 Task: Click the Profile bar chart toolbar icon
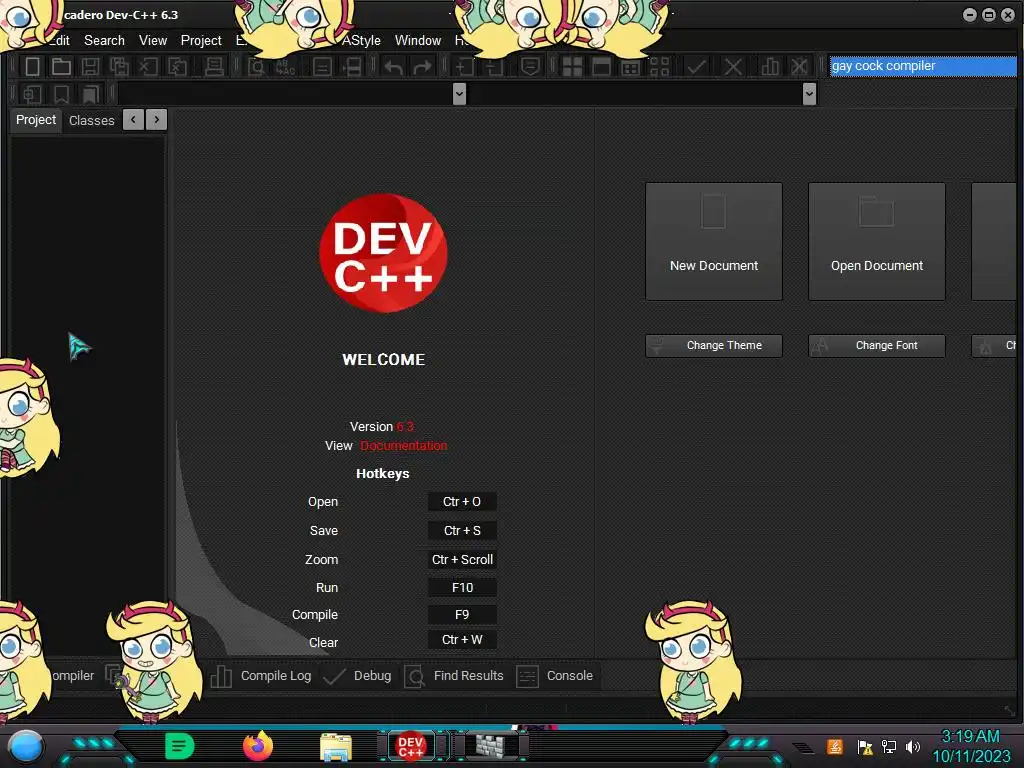pyautogui.click(x=771, y=66)
